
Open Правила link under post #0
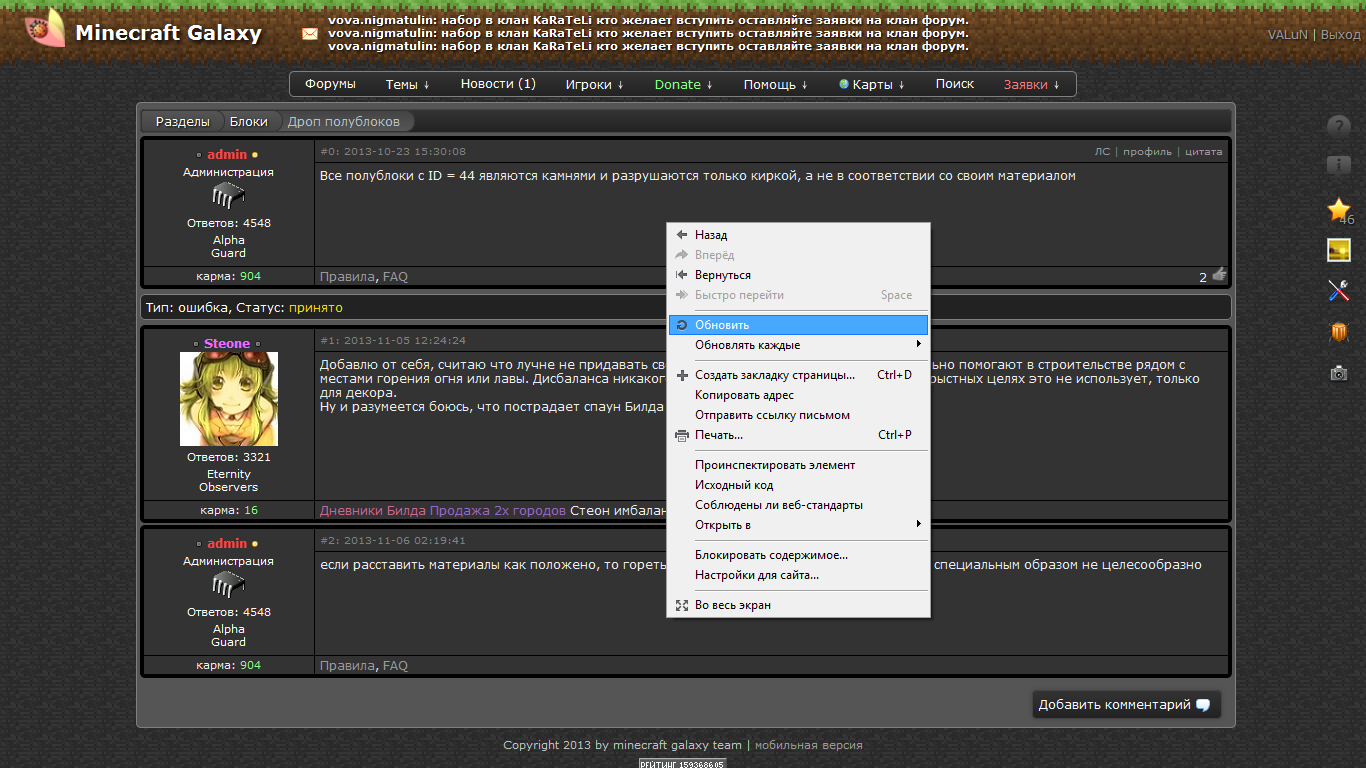(347, 277)
